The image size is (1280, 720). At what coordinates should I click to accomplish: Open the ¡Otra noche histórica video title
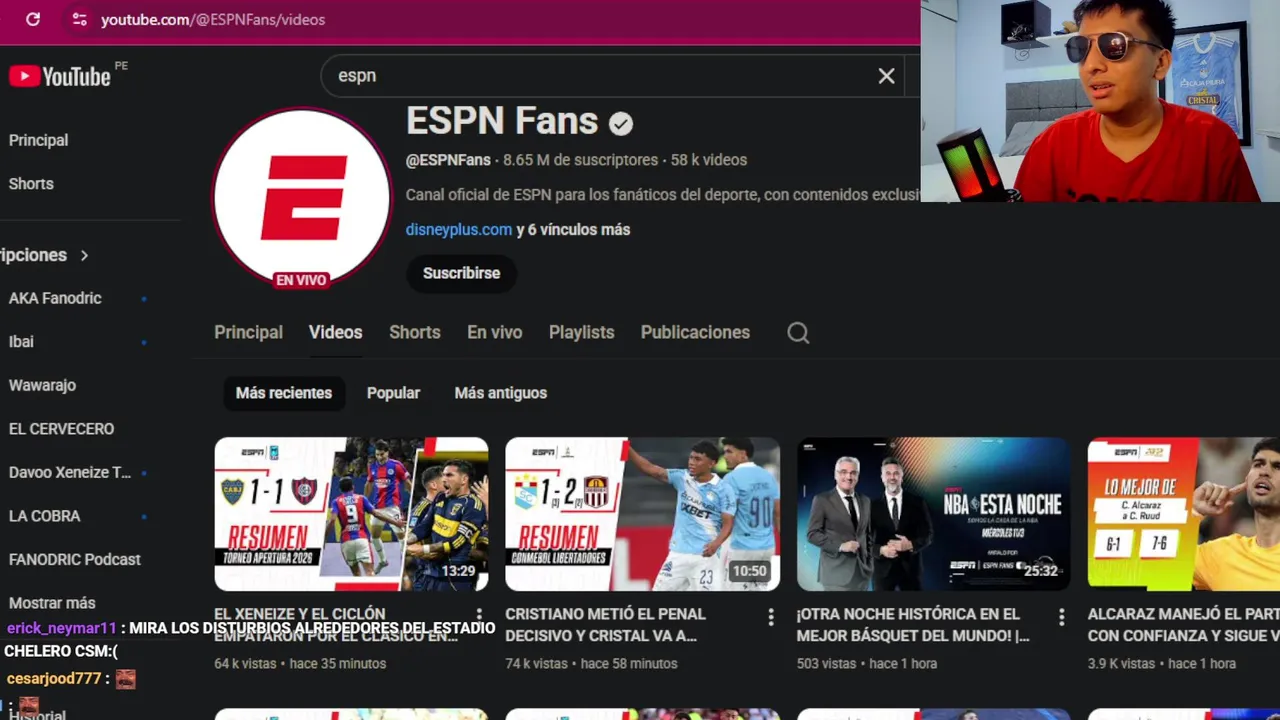[x=912, y=625]
